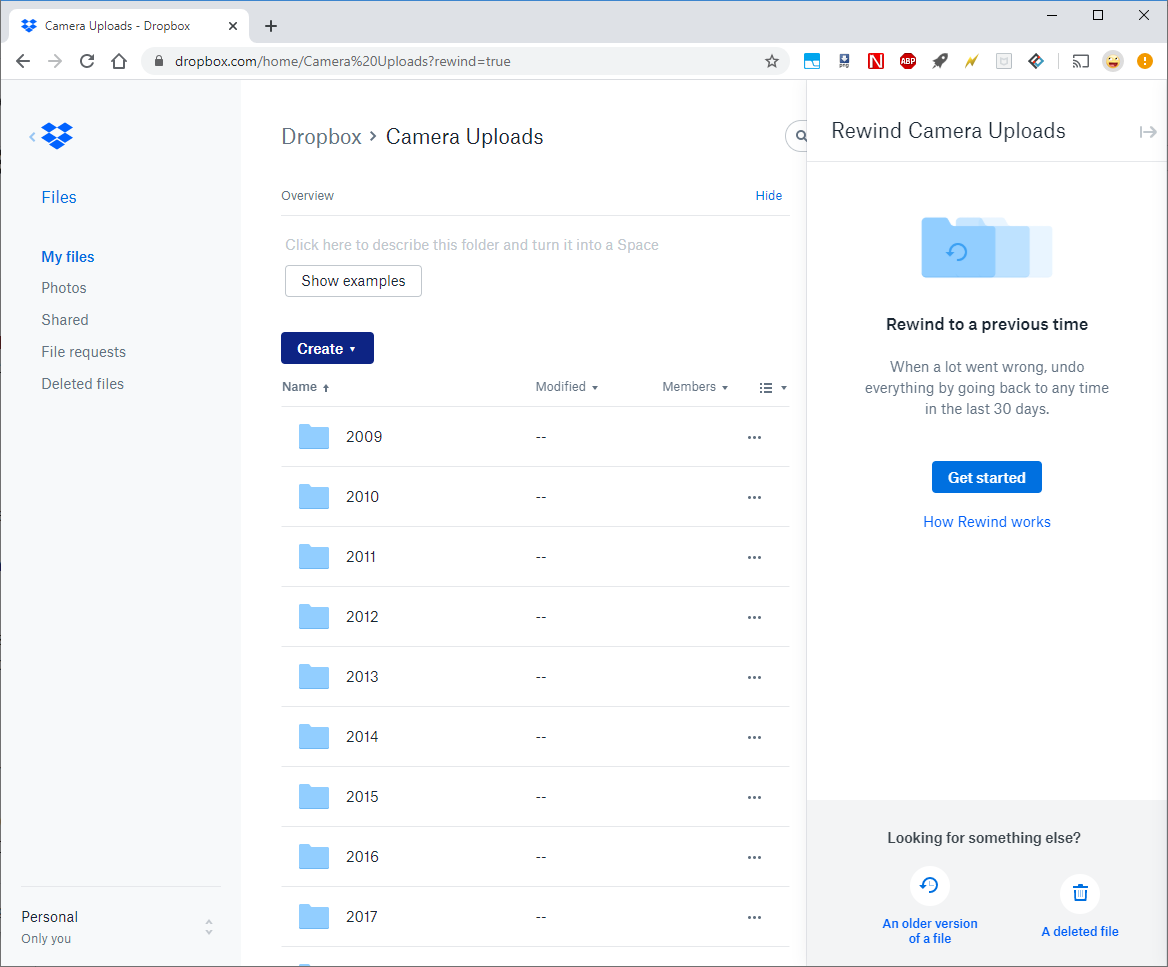Viewport: 1168px width, 967px height.
Task: Click the Dropbox logo in sidebar
Action: click(57, 136)
